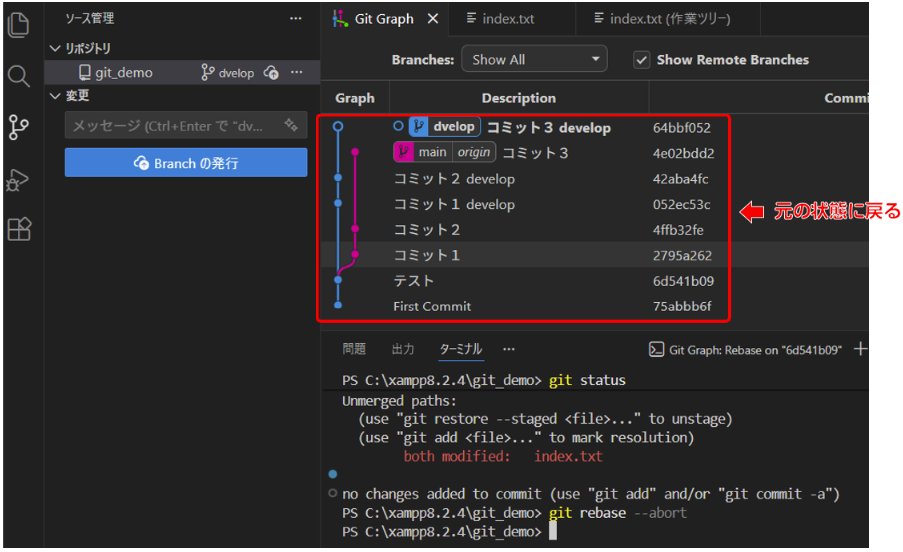The height and width of the screenshot is (552, 903).
Task: Open the Branches 'Show All' dropdown
Action: tap(534, 60)
